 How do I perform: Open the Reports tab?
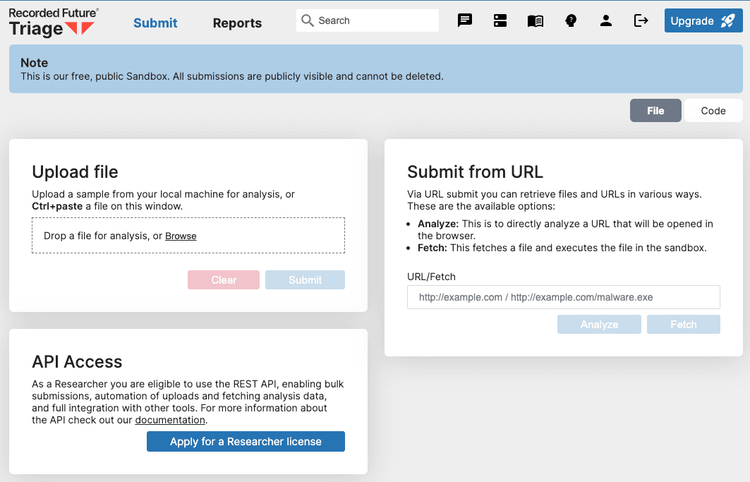237,23
